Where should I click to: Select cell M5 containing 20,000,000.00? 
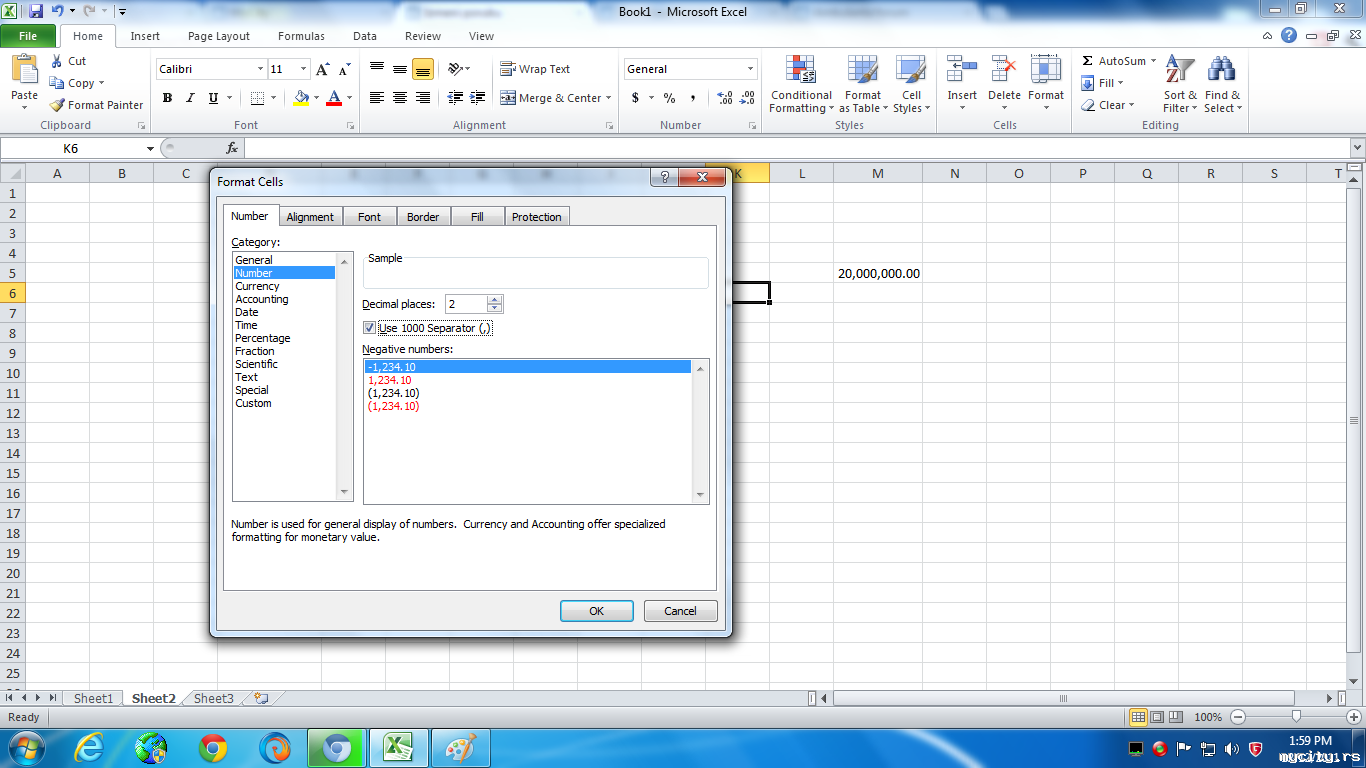coord(878,273)
